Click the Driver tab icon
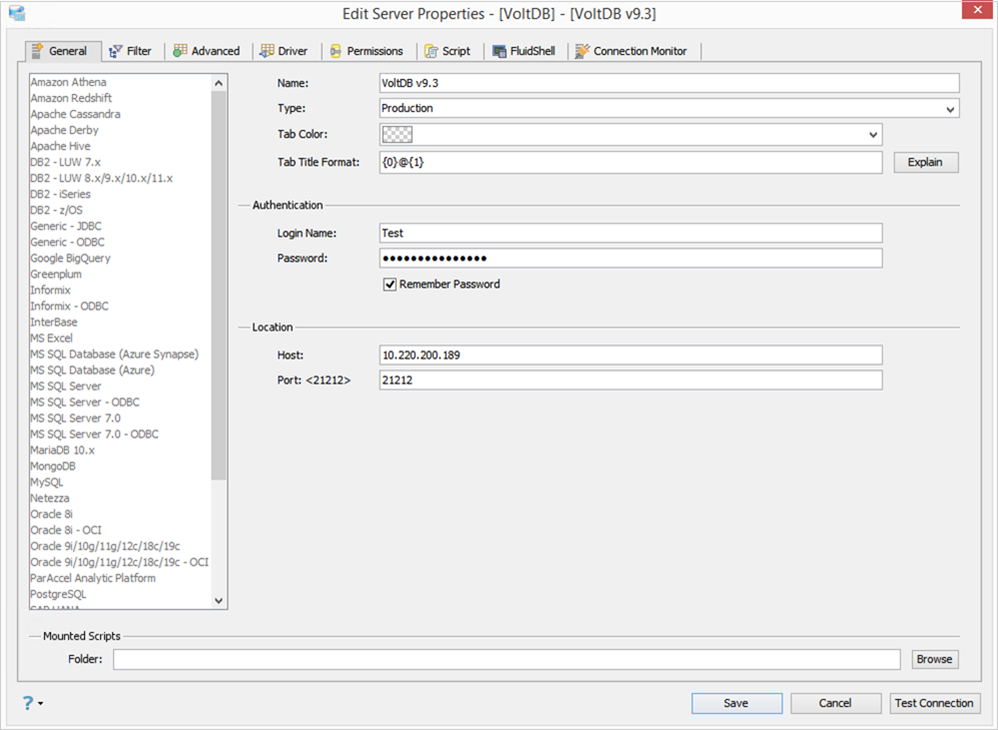 tap(267, 51)
